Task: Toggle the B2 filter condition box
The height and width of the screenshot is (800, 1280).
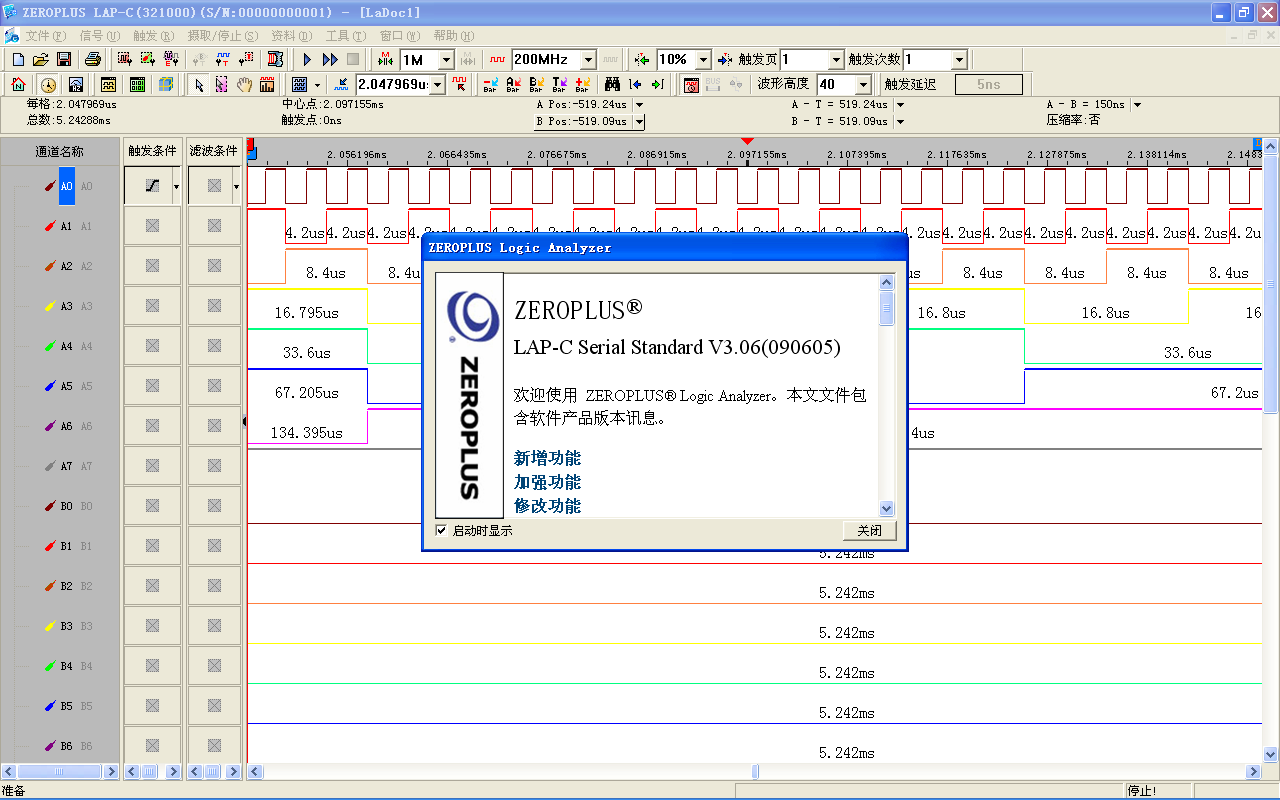Action: click(214, 586)
